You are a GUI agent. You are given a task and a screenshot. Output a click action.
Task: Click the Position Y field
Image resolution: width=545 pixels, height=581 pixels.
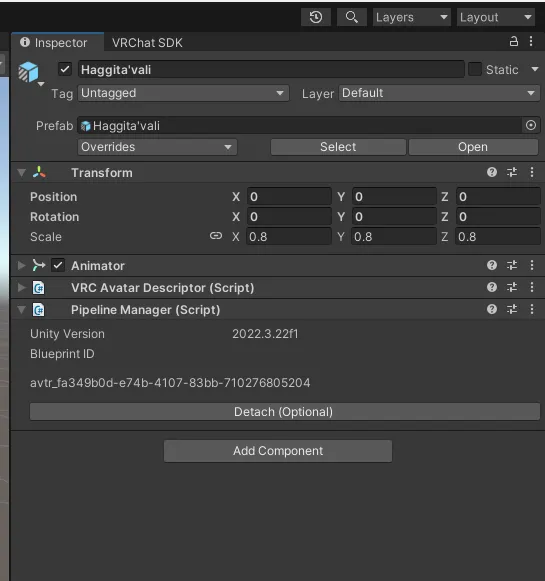tap(394, 197)
